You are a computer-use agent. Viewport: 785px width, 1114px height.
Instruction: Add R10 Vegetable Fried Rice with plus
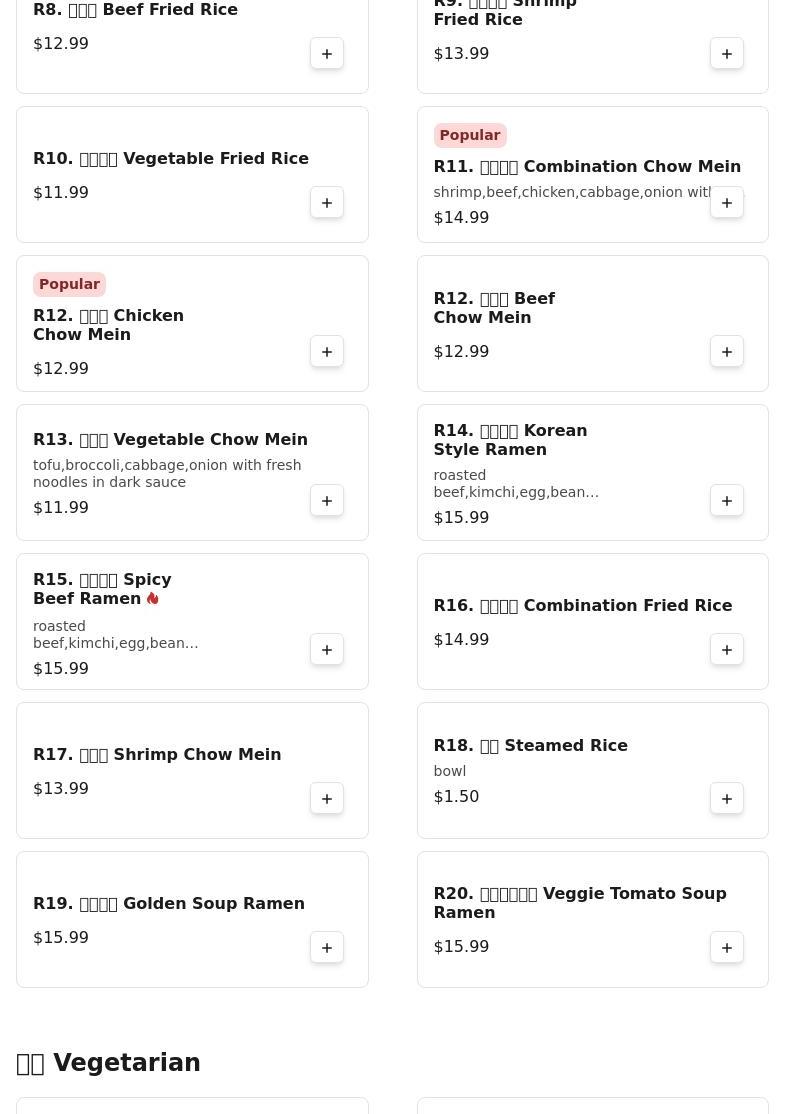[x=327, y=202]
